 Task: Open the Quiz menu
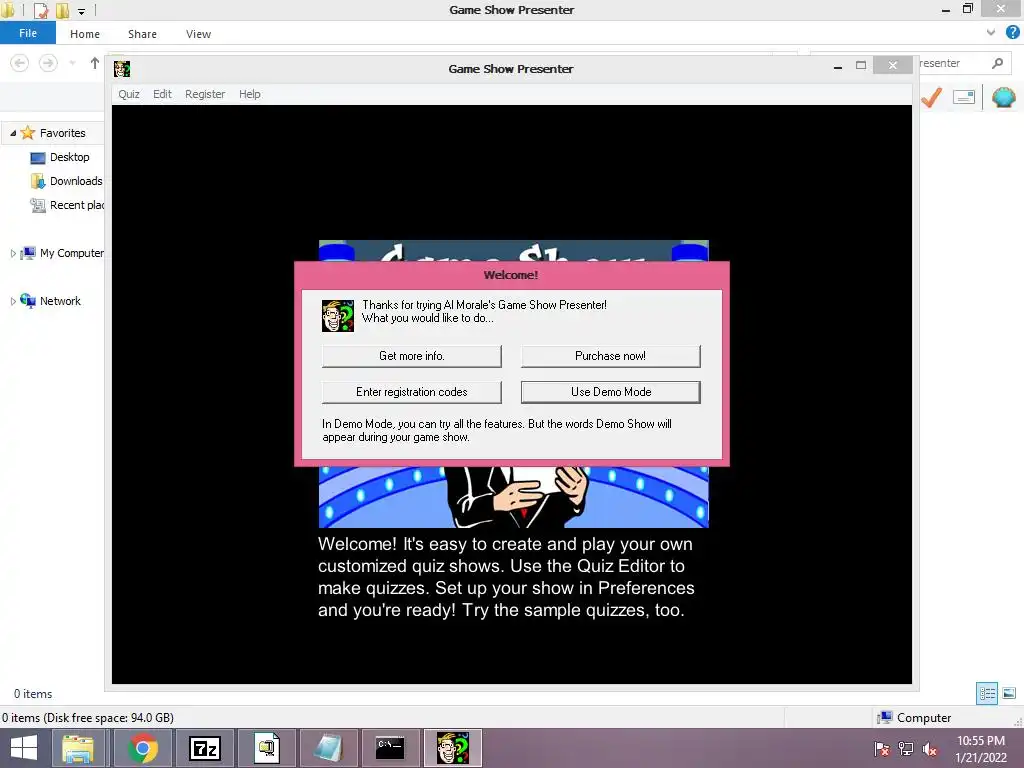[x=129, y=94]
